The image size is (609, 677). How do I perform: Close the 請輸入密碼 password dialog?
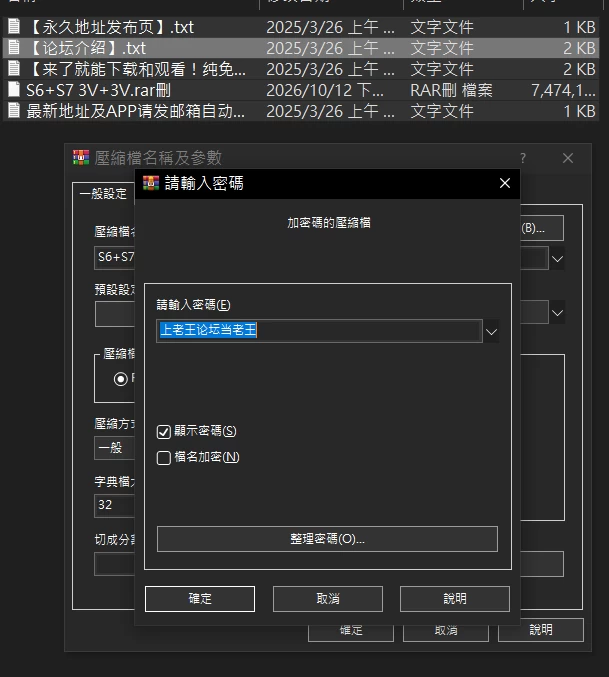505,183
